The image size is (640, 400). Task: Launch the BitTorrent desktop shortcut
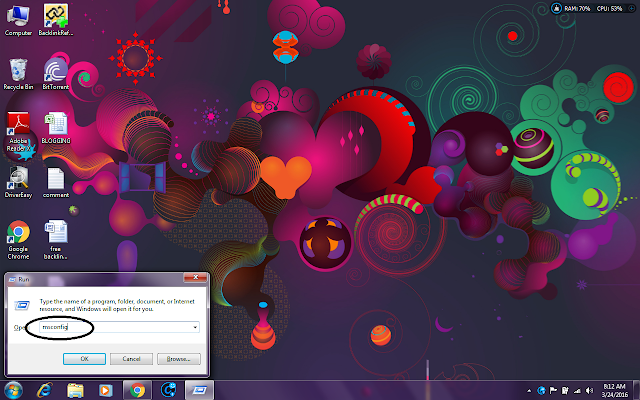pos(56,74)
